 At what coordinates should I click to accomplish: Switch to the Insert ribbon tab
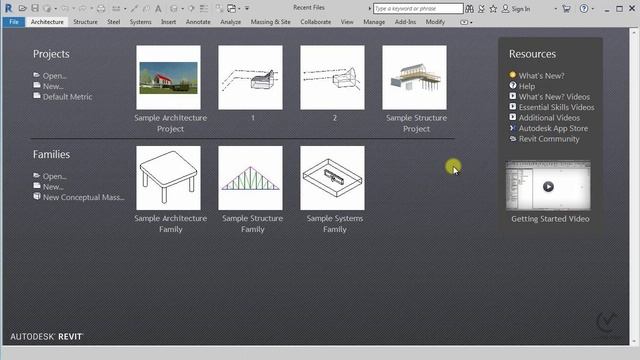pos(168,22)
